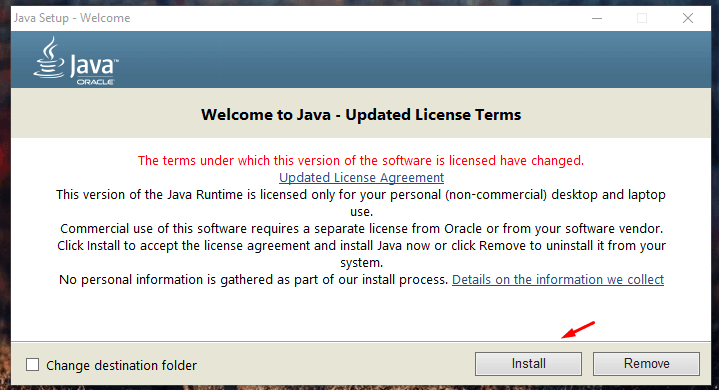Click the 'Welcome to Java - Updated License Terms' heading
Screen dimensions: 719x390
tap(361, 115)
